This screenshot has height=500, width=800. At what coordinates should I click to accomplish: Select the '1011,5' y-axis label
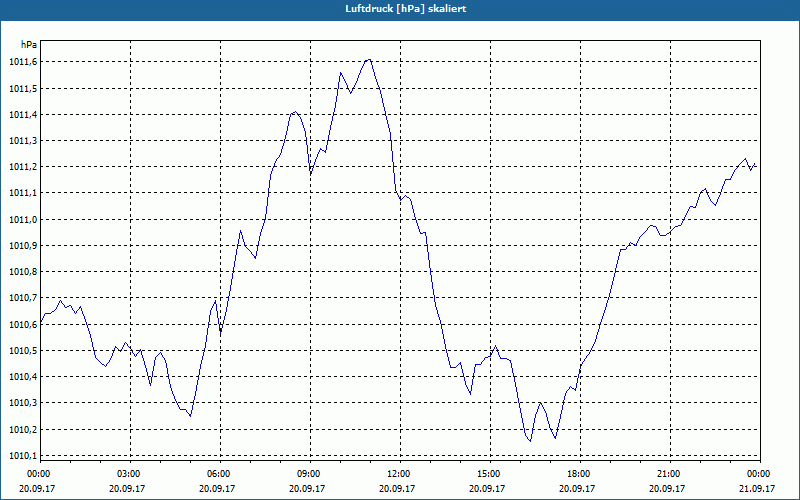23,88
